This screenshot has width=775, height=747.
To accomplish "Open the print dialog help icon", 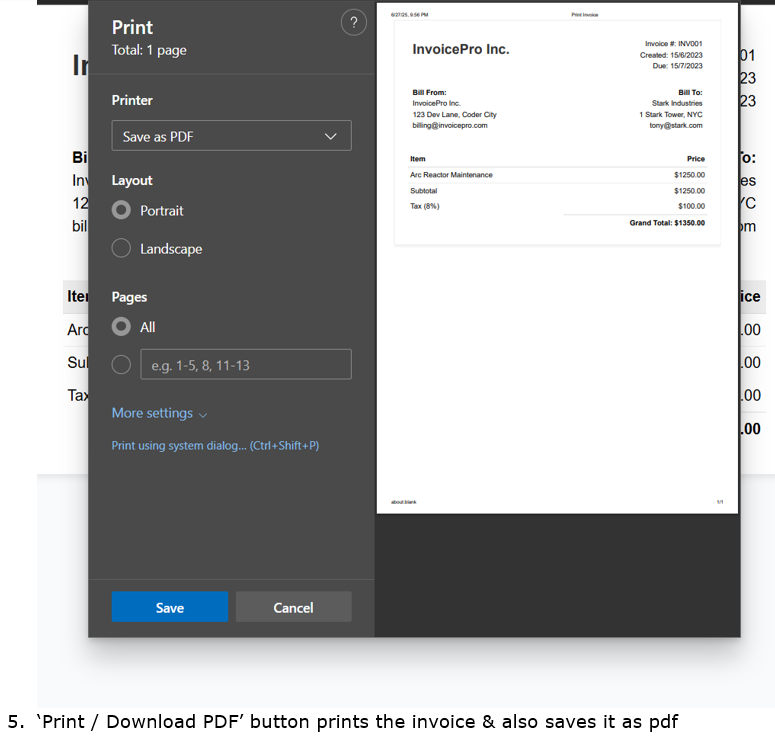I will pos(353,23).
